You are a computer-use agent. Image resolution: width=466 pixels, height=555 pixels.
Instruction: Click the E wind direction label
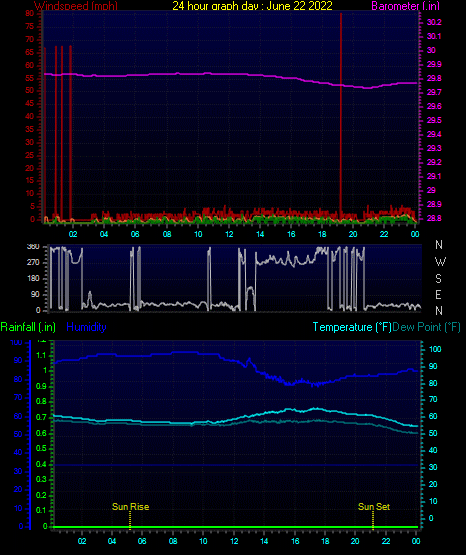click(438, 295)
